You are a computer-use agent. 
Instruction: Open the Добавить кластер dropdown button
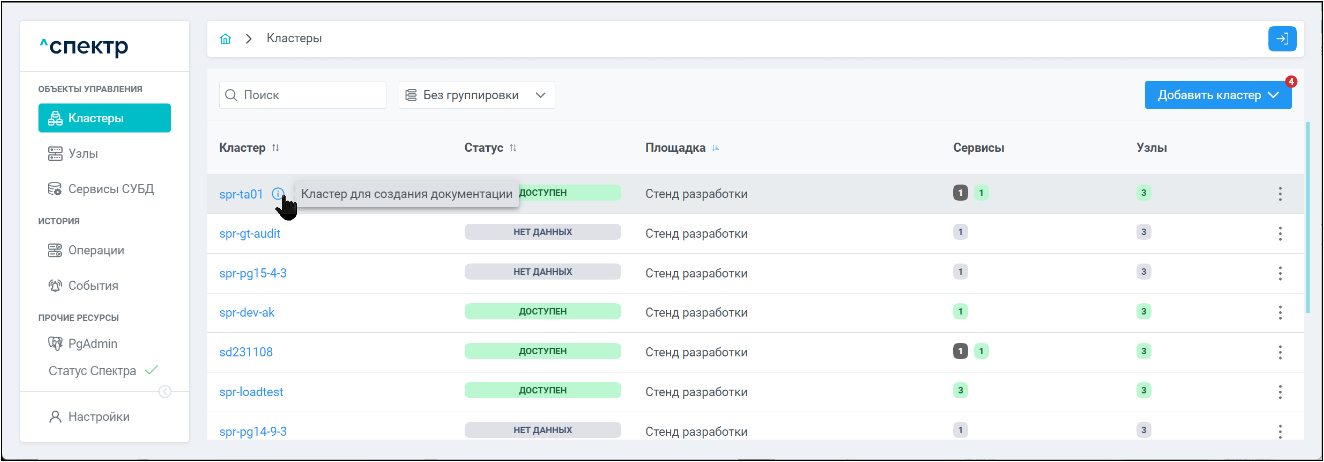pos(1218,95)
